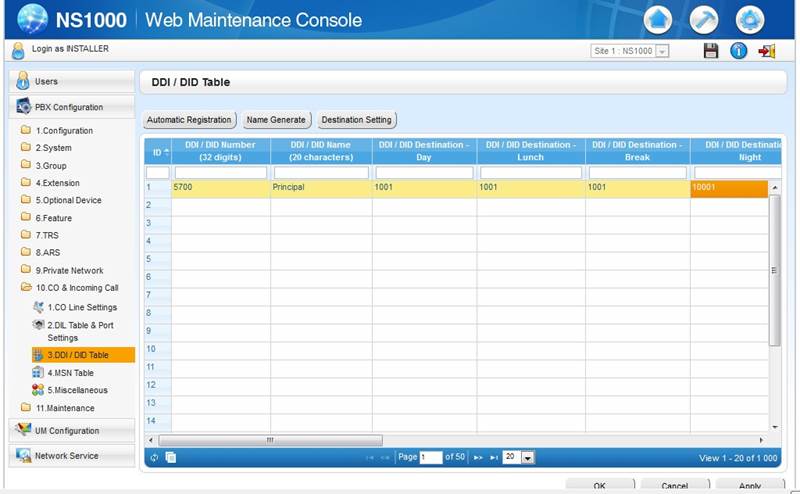Open 1.CO Line Settings item
Screen dimensions: 800x494
81,307
